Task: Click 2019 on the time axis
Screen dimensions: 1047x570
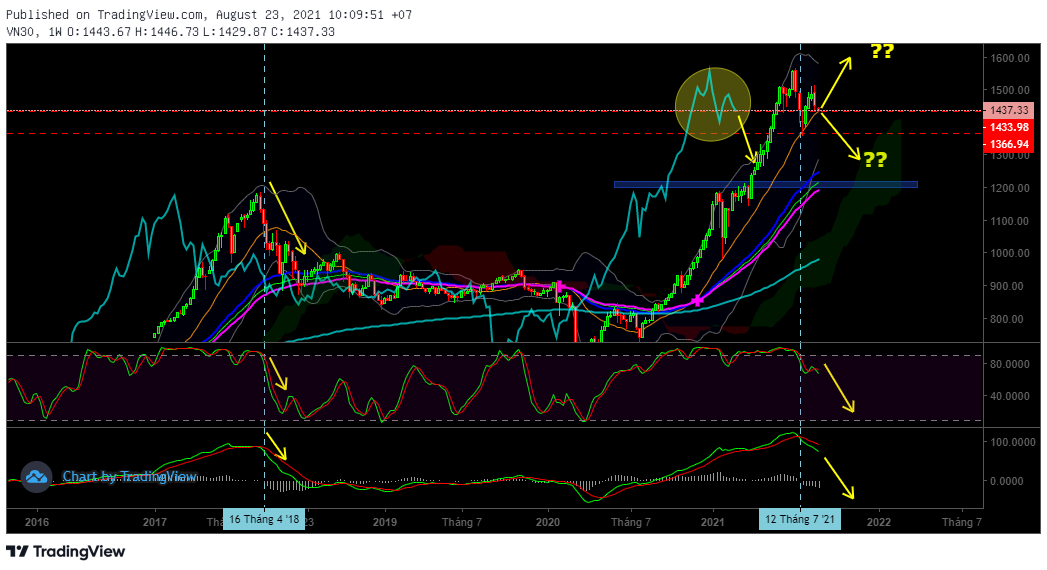Action: click(385, 521)
